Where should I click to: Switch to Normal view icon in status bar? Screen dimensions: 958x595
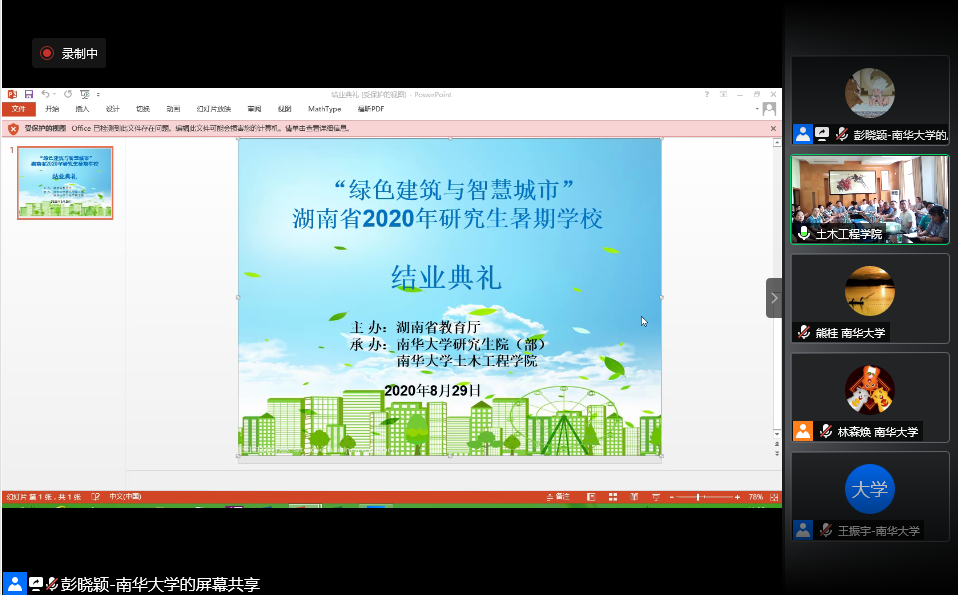pyautogui.click(x=590, y=497)
